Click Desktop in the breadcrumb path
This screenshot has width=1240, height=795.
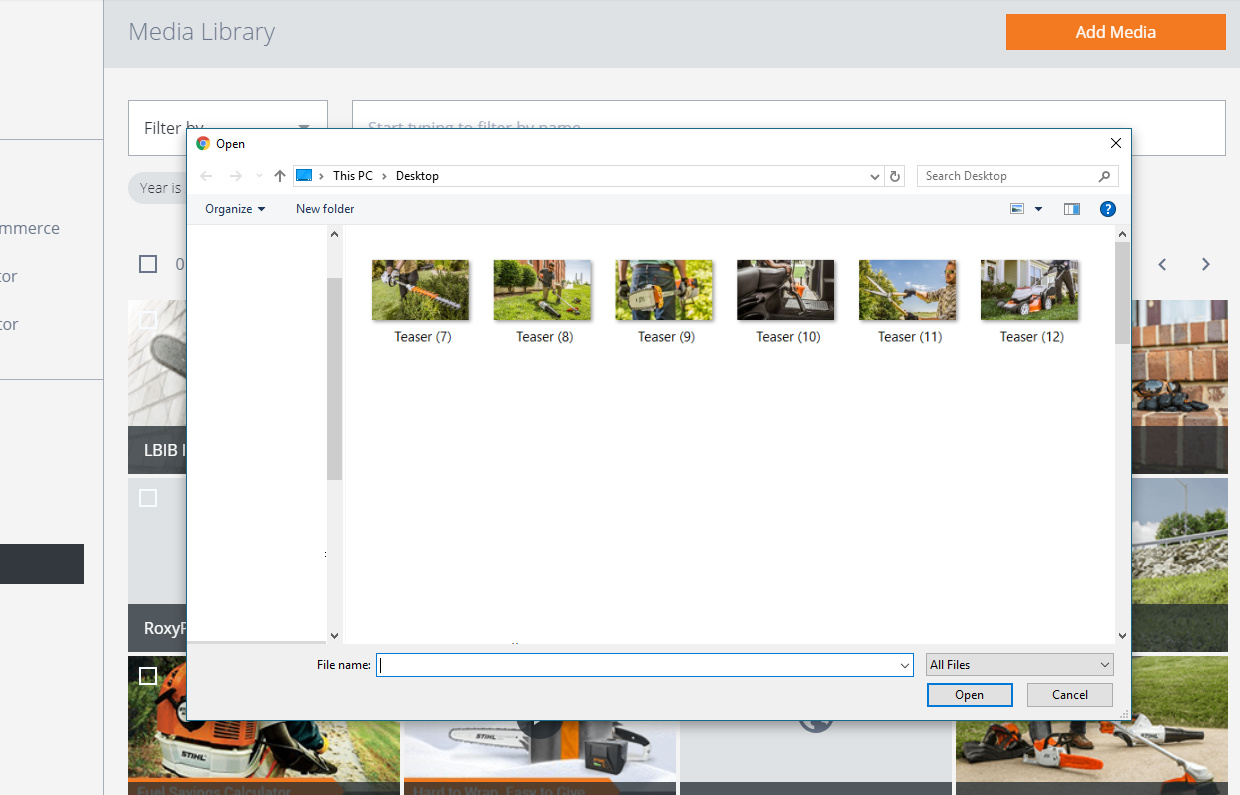pos(417,175)
